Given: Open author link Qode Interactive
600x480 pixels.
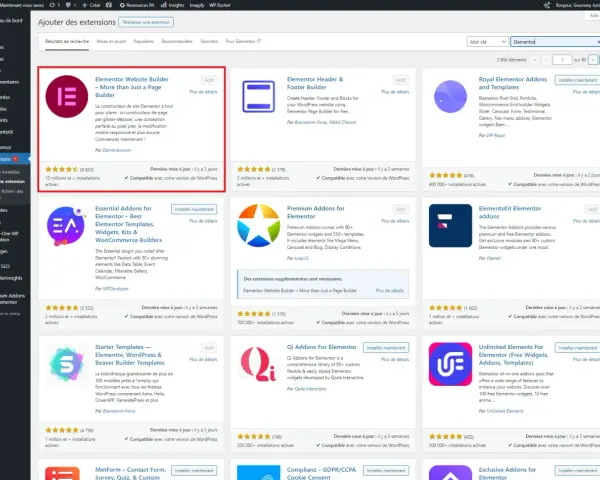Looking at the screenshot, I should click(310, 389).
